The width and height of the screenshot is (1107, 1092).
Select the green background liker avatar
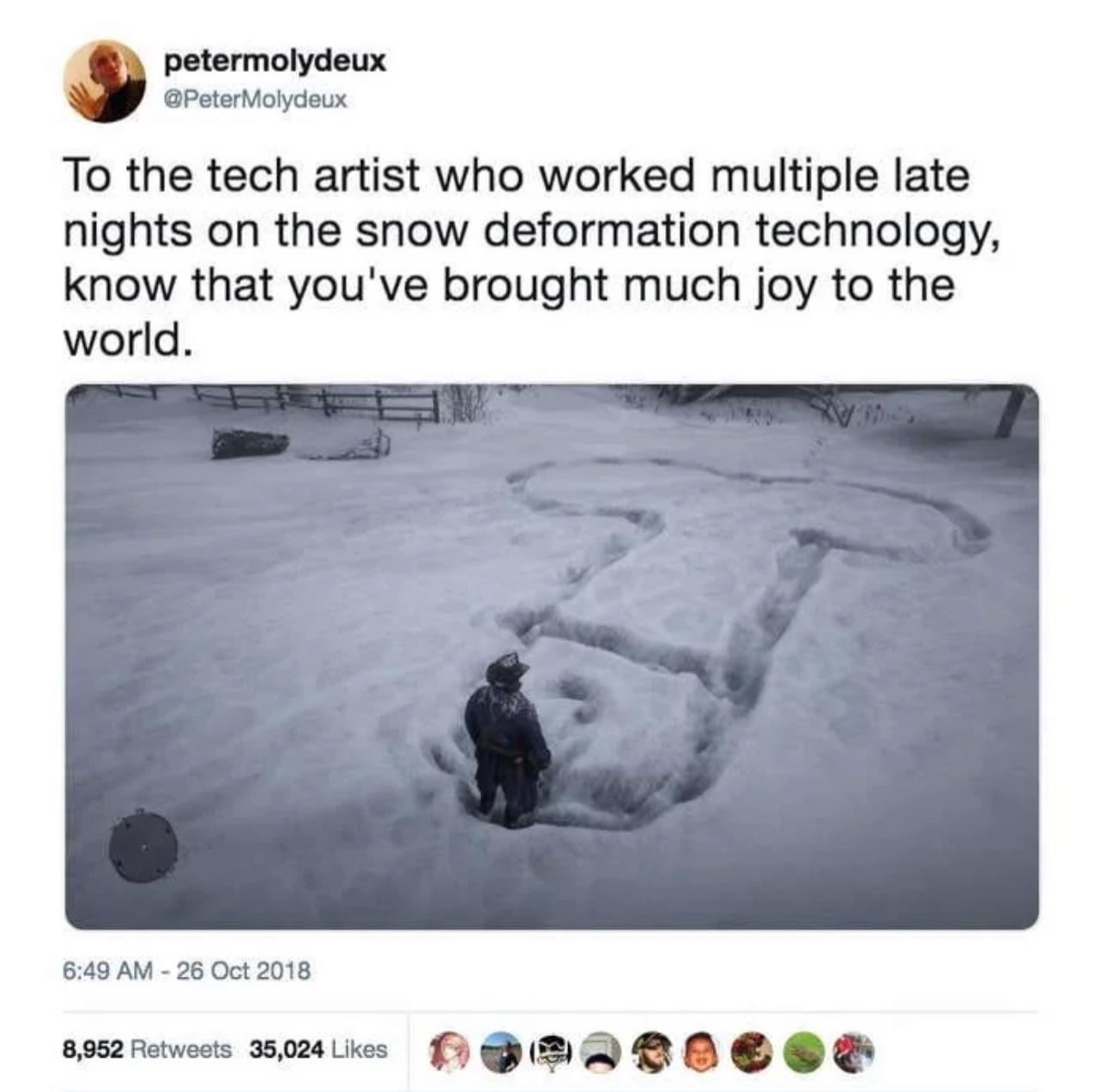803,1052
